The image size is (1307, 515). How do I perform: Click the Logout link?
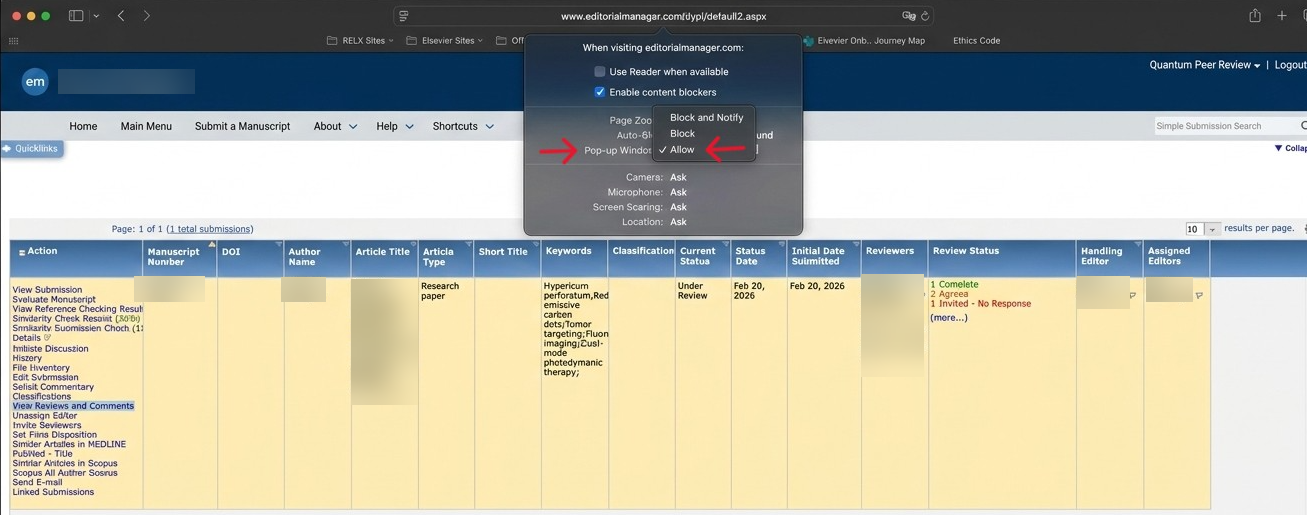[x=1290, y=65]
